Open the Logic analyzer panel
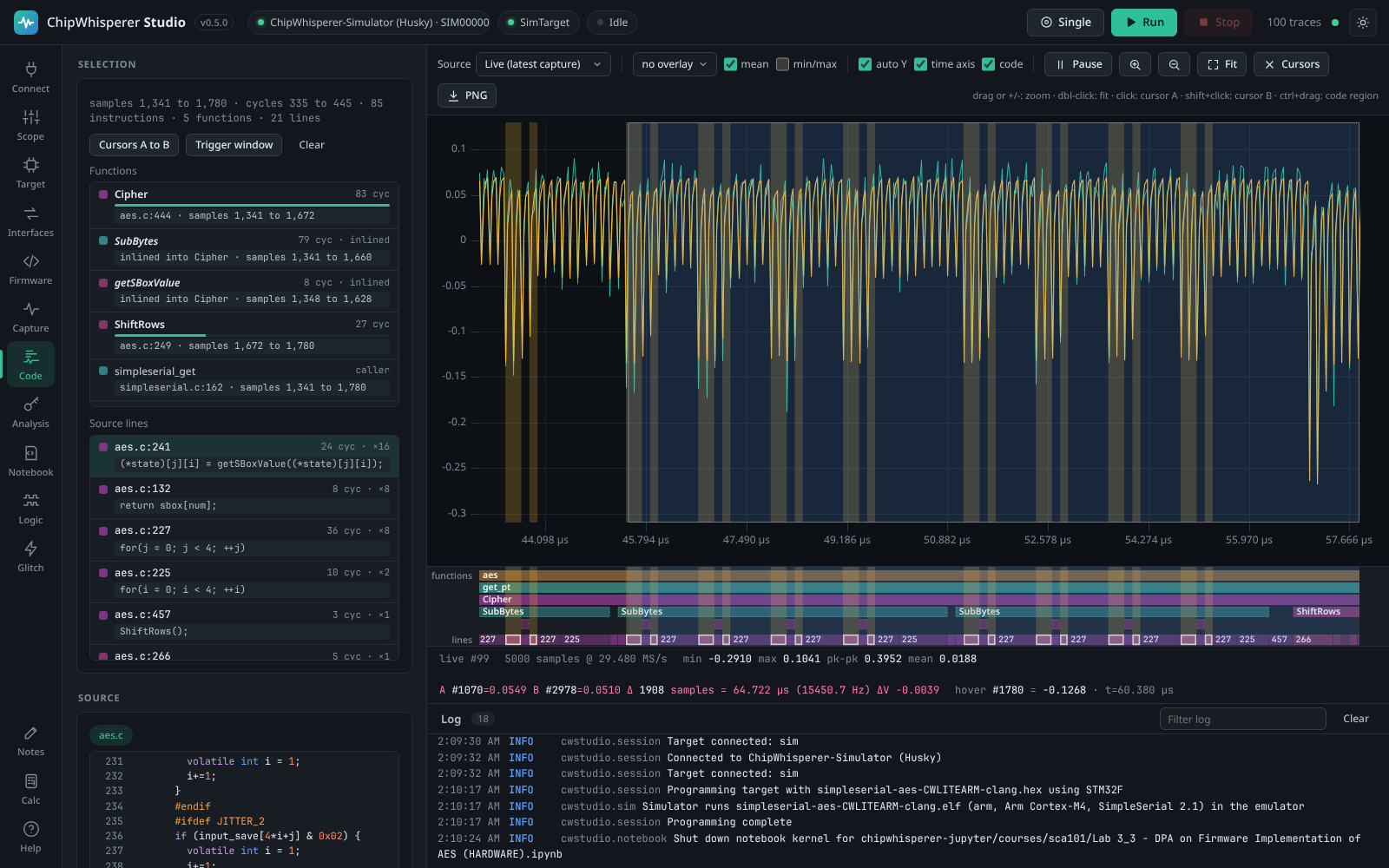Image resolution: width=1389 pixels, height=868 pixels. pyautogui.click(x=30, y=509)
